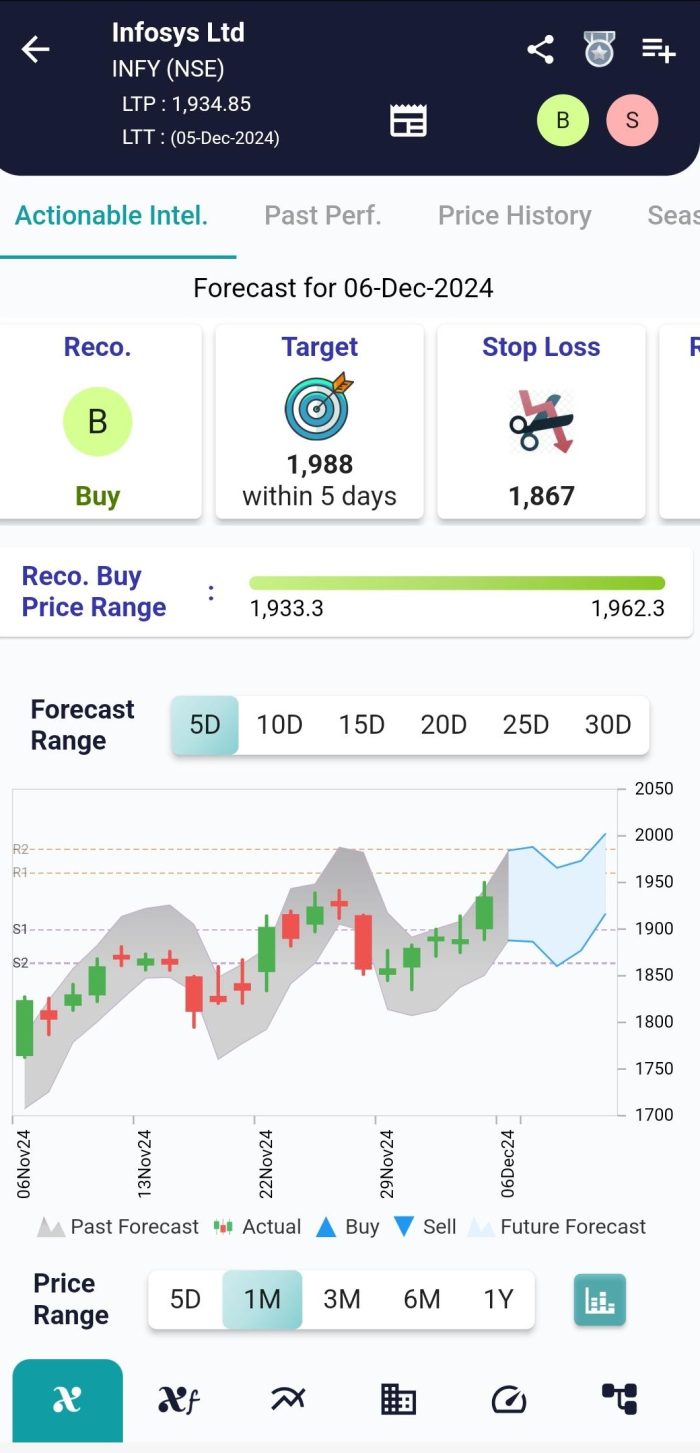
Task: Switch price range to 1Y
Action: coord(499,1299)
